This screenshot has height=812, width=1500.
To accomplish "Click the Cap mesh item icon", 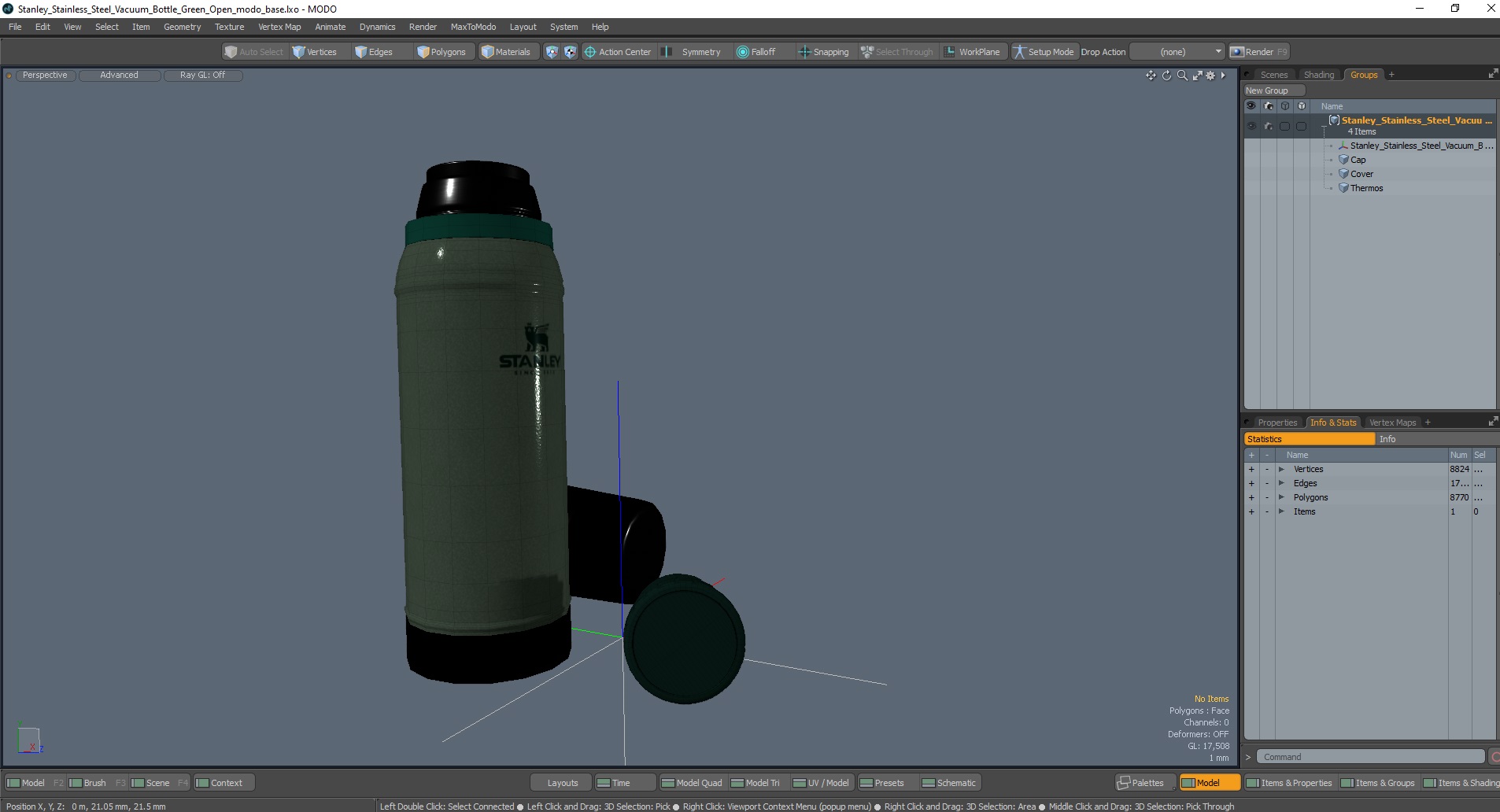I will click(1343, 160).
